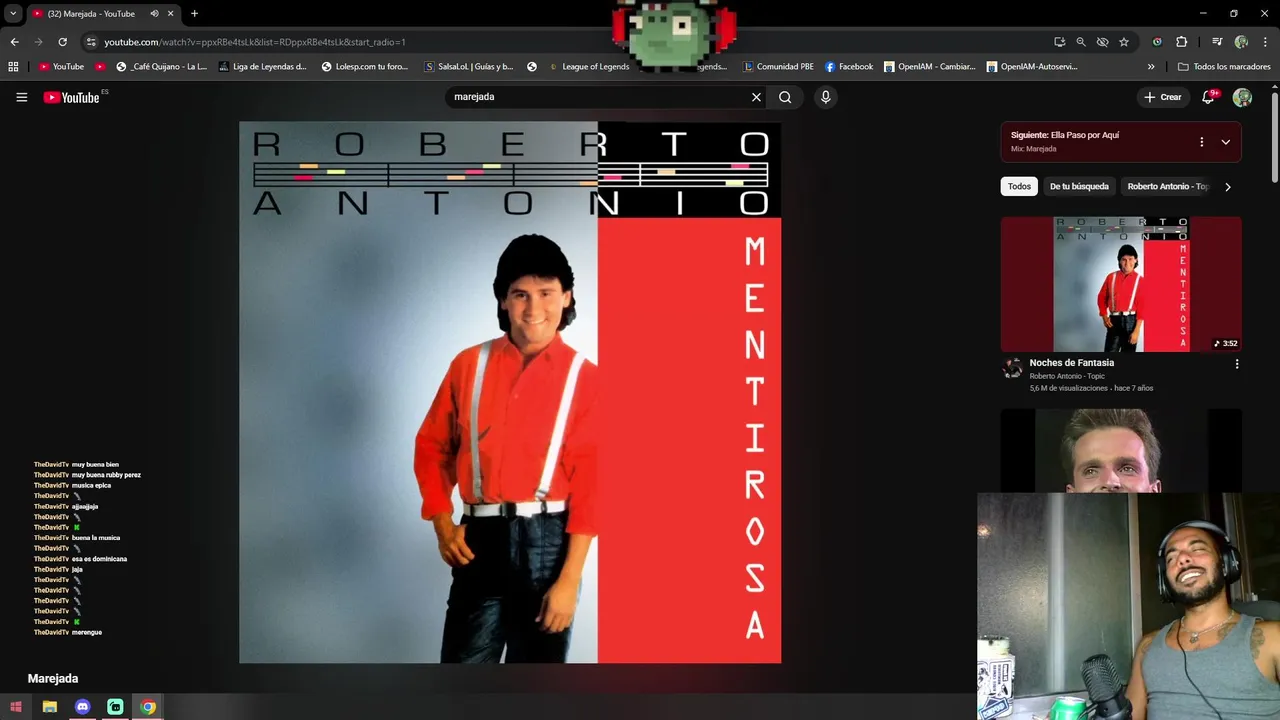
Task: Open File Explorer from the taskbar
Action: pyautogui.click(x=49, y=707)
